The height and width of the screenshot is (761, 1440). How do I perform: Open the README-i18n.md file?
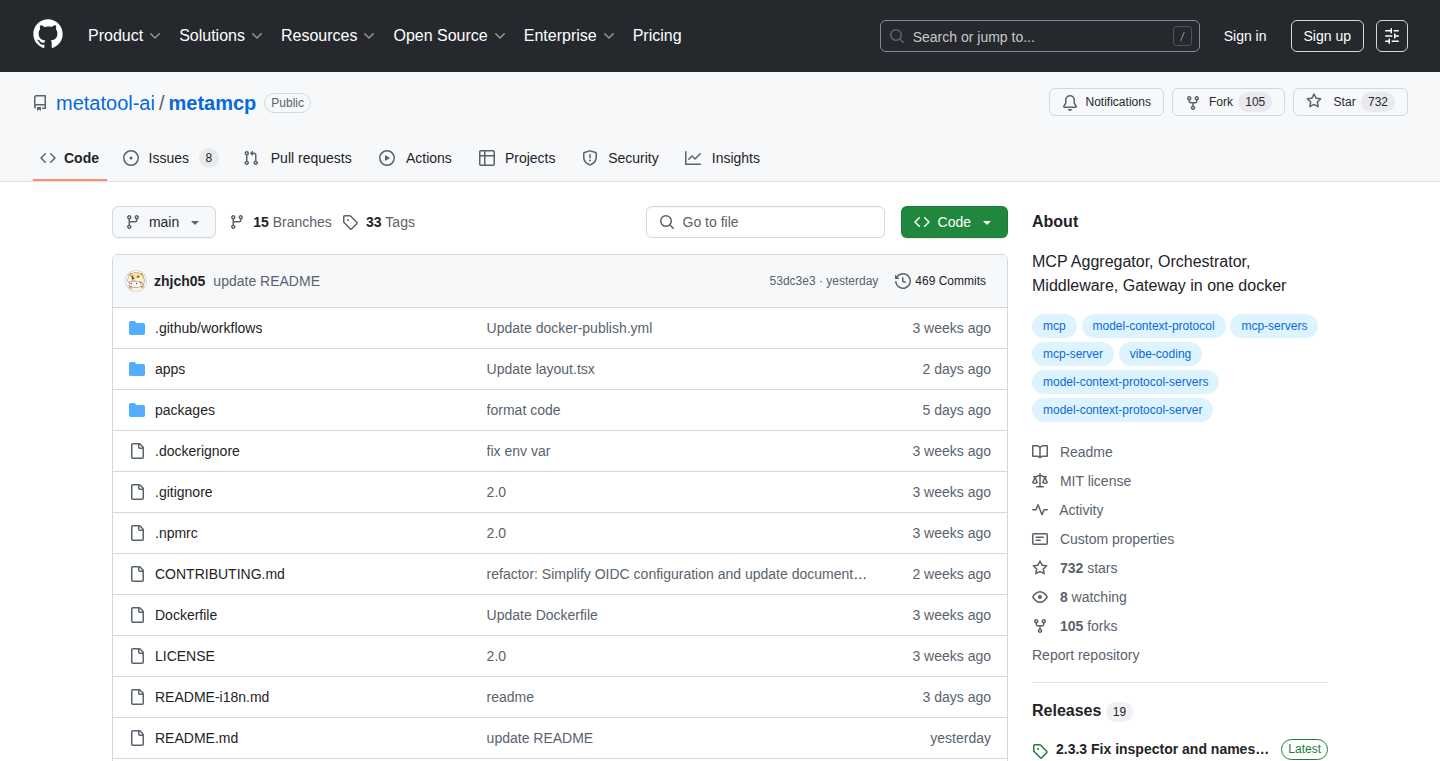tap(212, 697)
